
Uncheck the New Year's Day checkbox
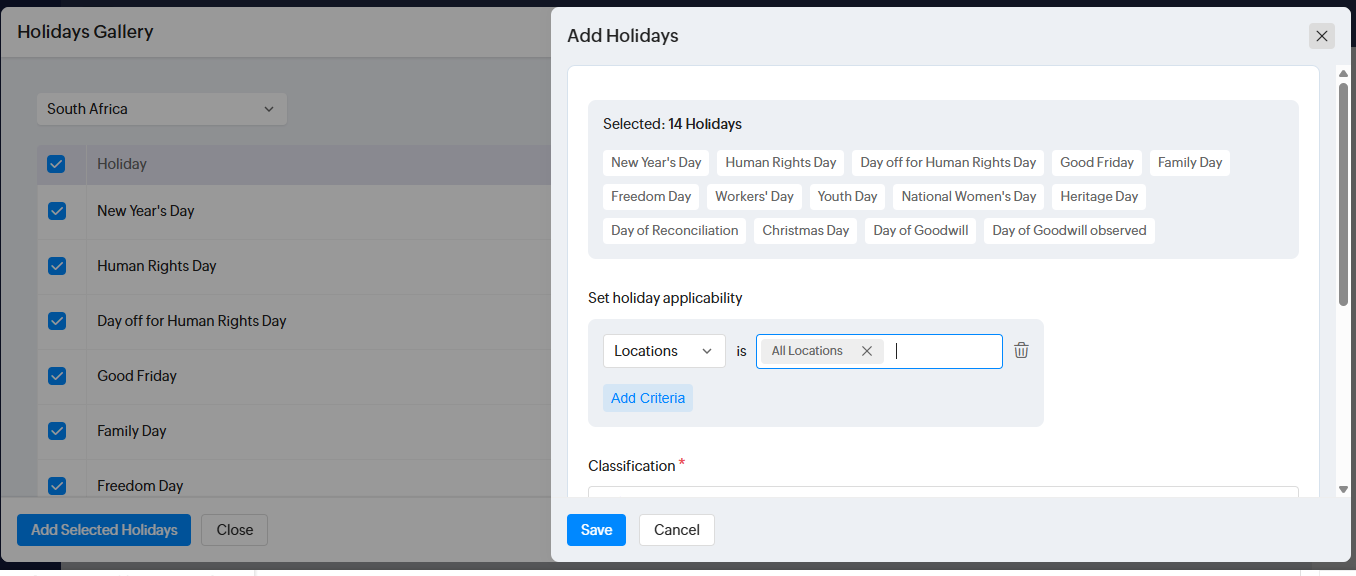coord(57,211)
